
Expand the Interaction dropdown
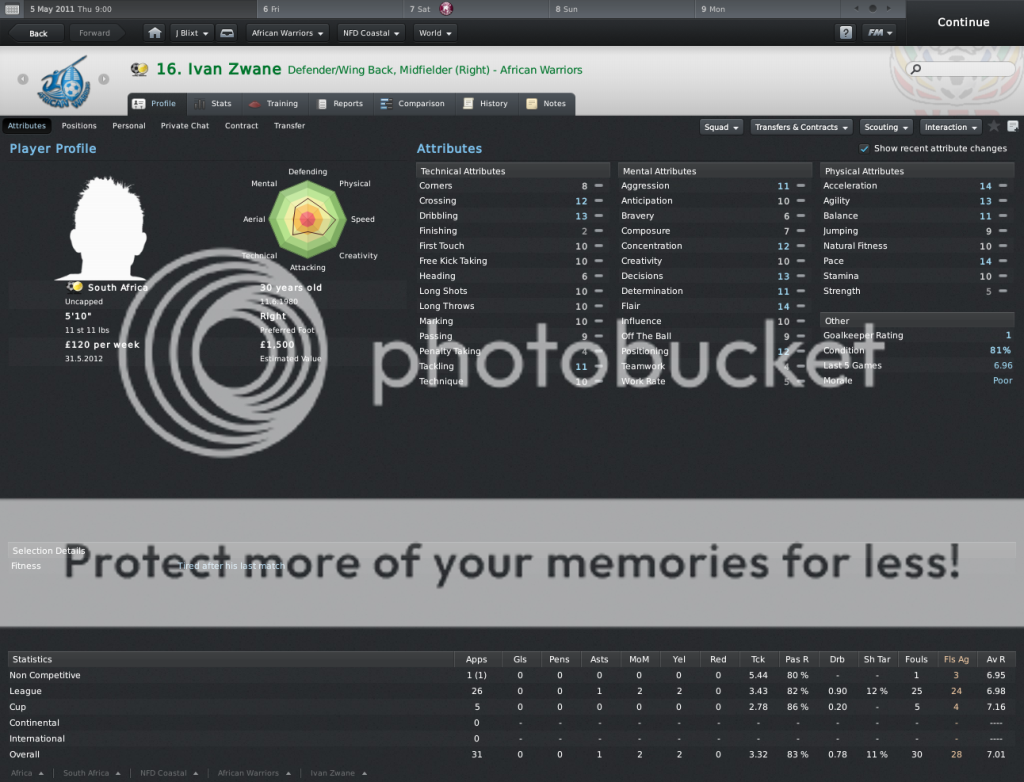point(950,127)
